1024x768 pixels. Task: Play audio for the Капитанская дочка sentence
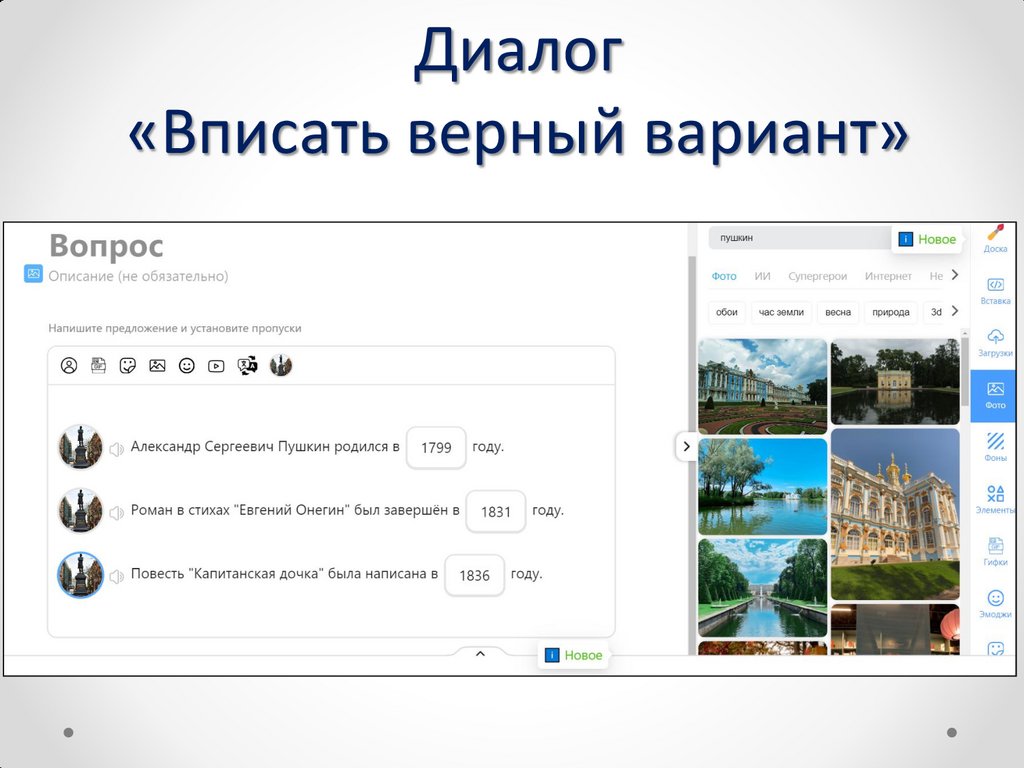(x=116, y=577)
